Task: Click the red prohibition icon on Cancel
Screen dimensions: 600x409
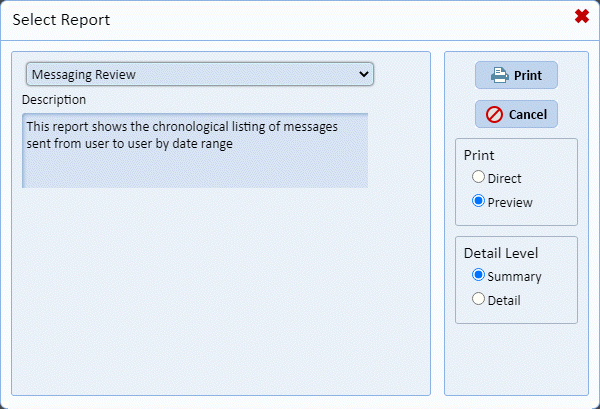Action: [494, 114]
